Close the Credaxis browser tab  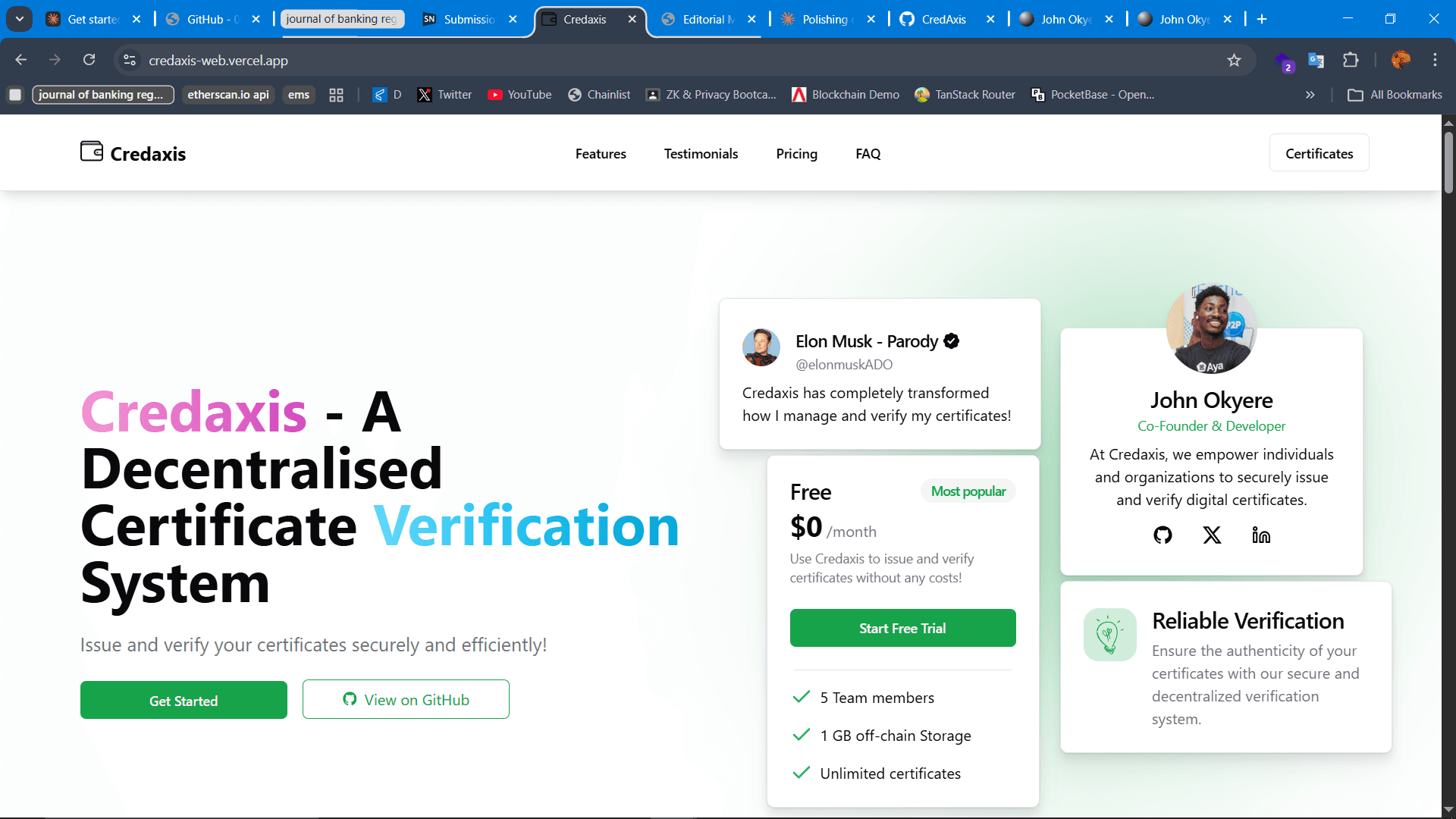pos(632,19)
